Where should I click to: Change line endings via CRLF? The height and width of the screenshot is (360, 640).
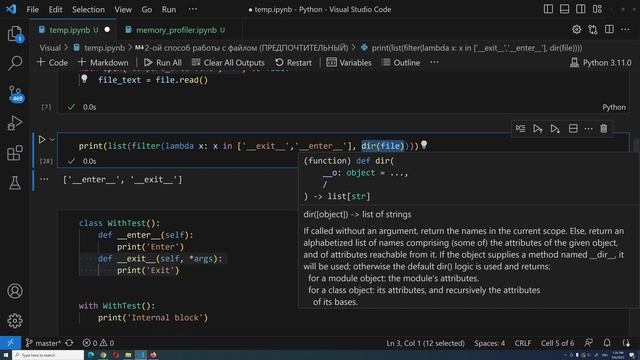[x=522, y=343]
